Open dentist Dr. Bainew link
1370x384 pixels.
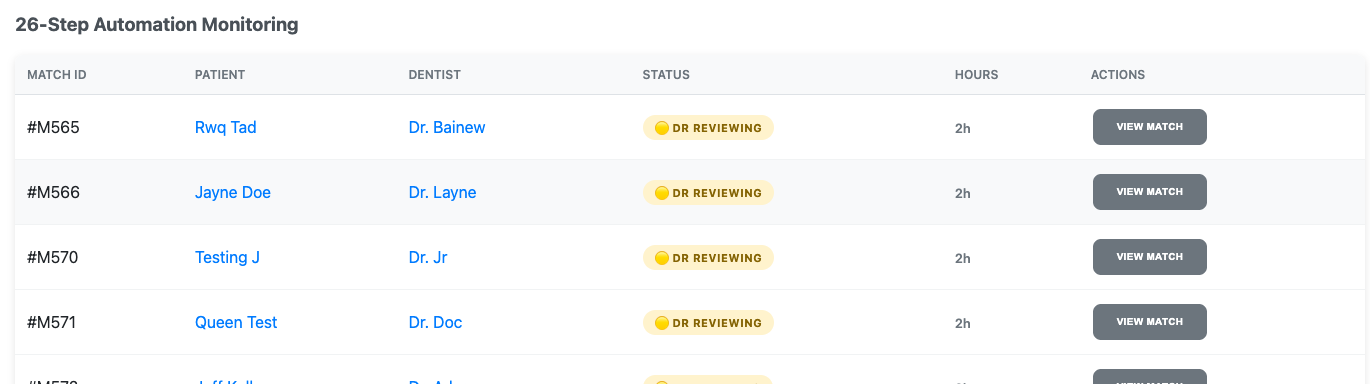(447, 127)
